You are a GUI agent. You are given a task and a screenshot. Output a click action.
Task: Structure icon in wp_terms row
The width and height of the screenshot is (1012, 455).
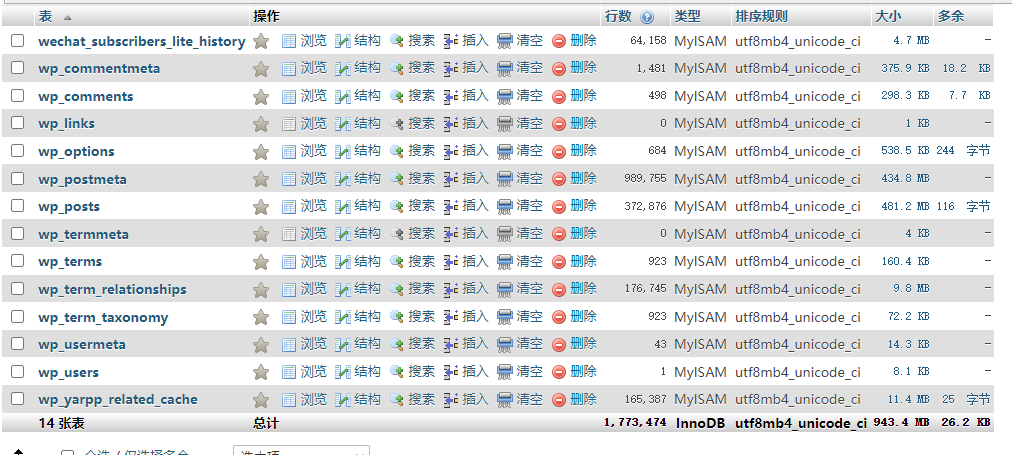[343, 262]
